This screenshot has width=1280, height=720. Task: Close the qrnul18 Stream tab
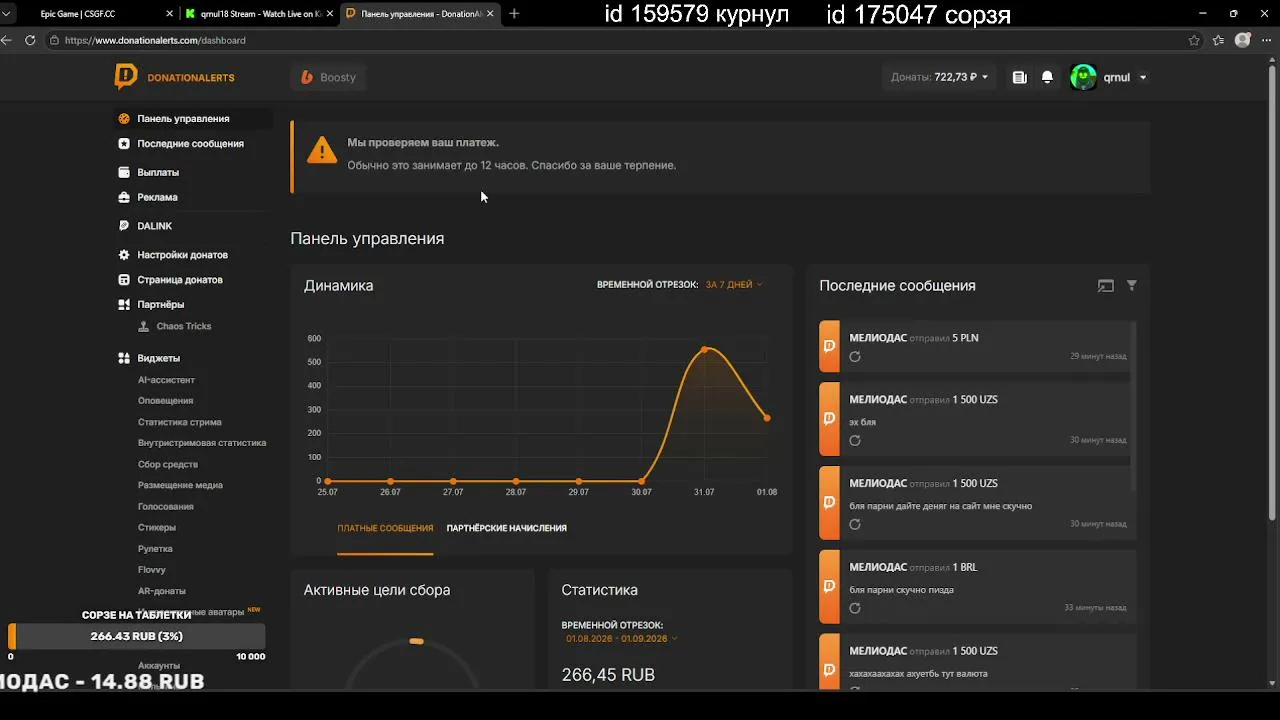pos(328,14)
